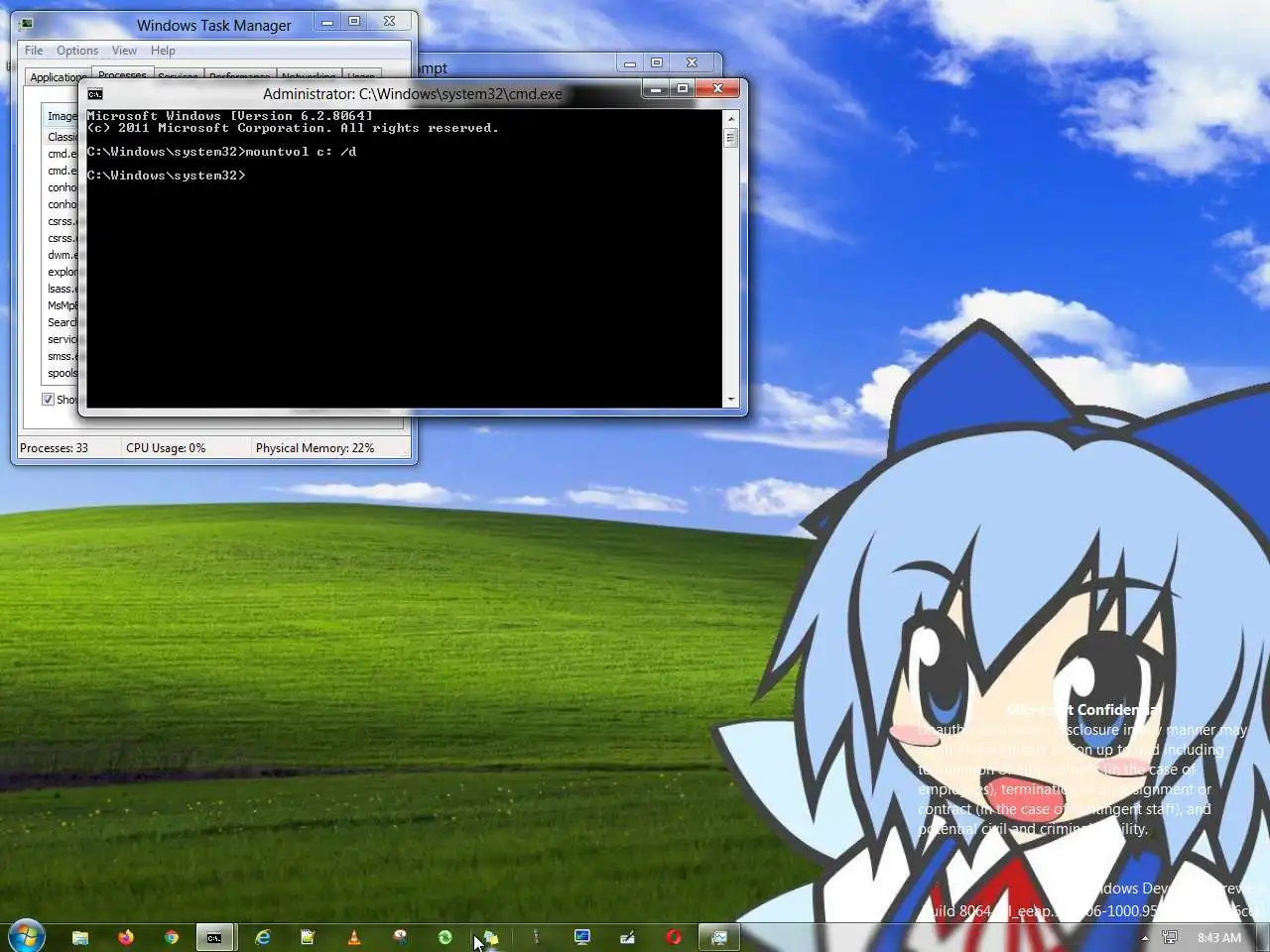Switch to the Processes tab
The width and height of the screenshot is (1270, 952).
(122, 74)
